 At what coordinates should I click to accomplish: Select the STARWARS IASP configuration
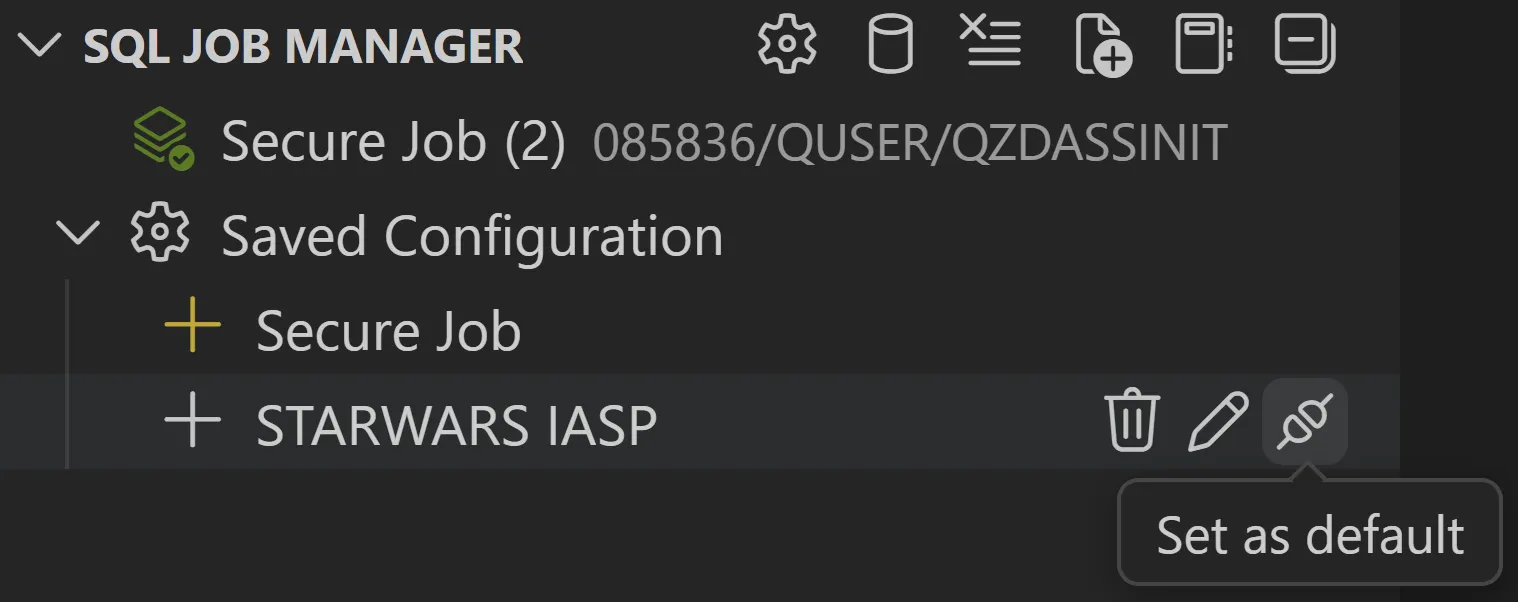(456, 424)
